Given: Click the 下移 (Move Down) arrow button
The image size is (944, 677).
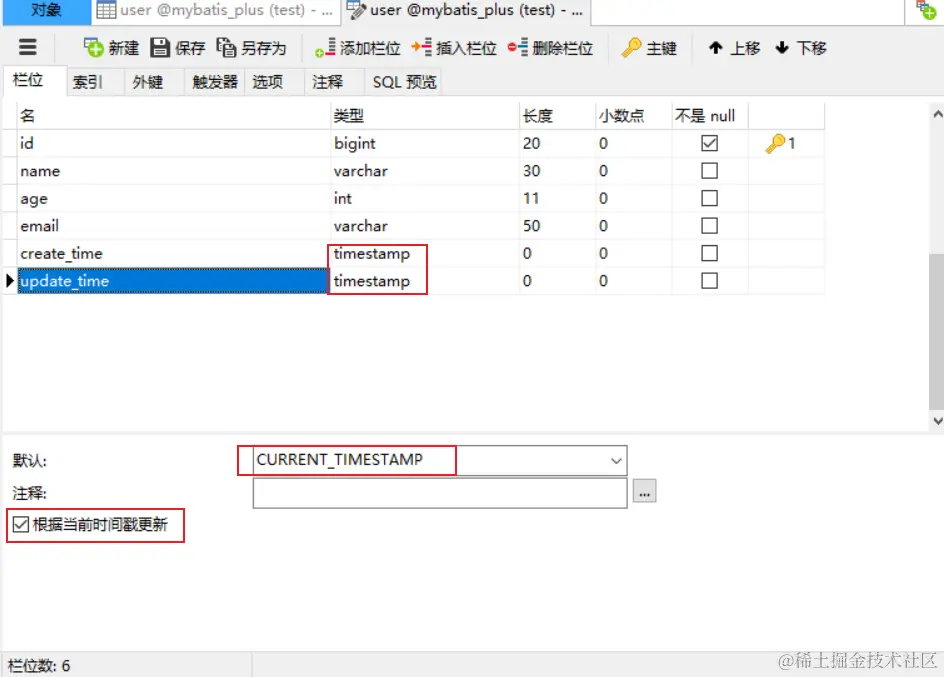Looking at the screenshot, I should click(800, 48).
